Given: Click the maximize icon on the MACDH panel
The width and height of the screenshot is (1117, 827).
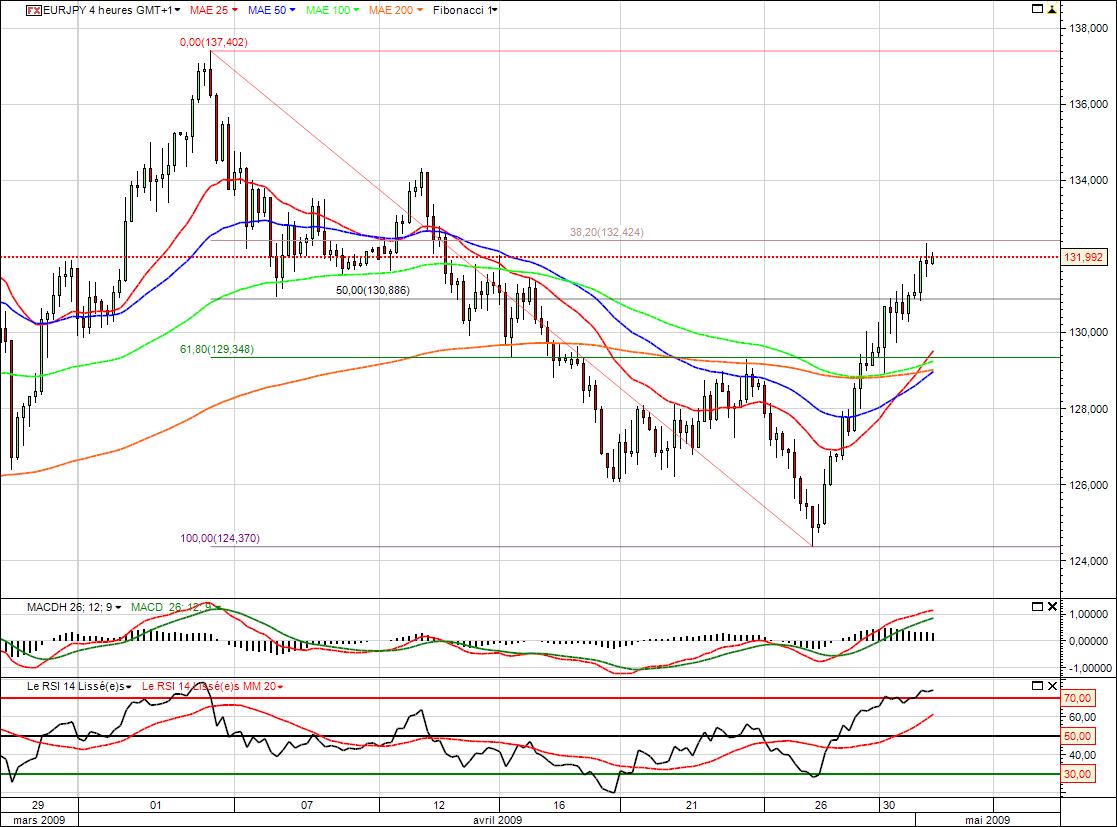Looking at the screenshot, I should pos(1037,606).
